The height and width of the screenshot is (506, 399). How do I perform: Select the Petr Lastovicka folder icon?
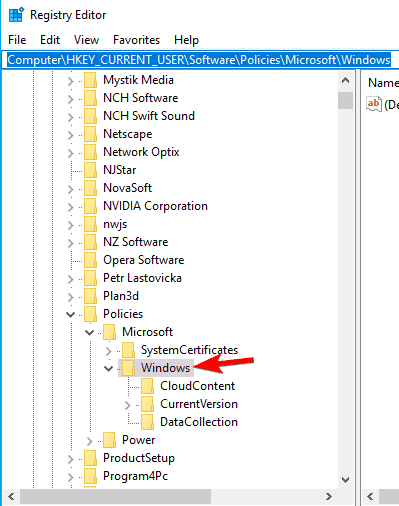(90, 278)
